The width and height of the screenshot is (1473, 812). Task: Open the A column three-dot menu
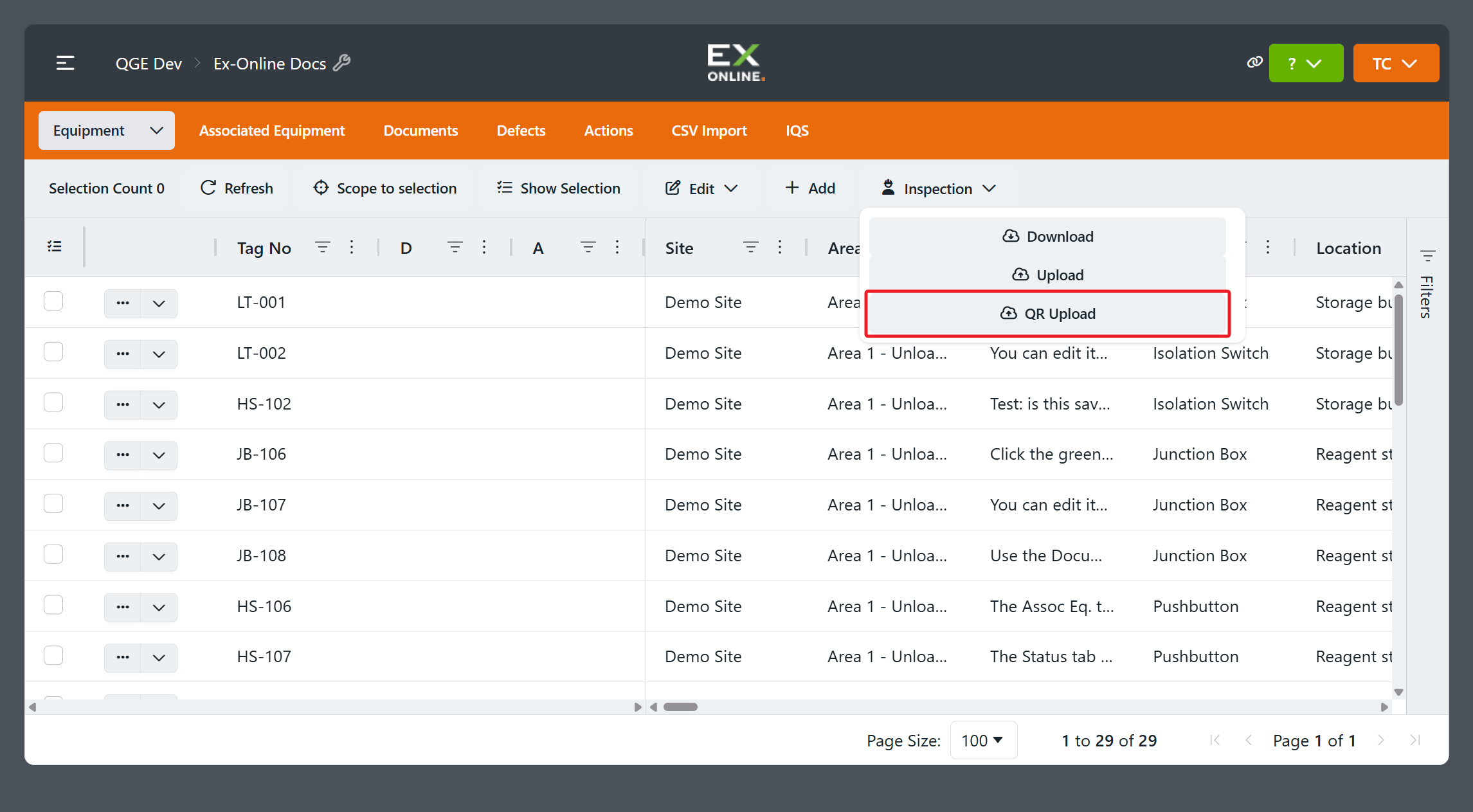617,248
